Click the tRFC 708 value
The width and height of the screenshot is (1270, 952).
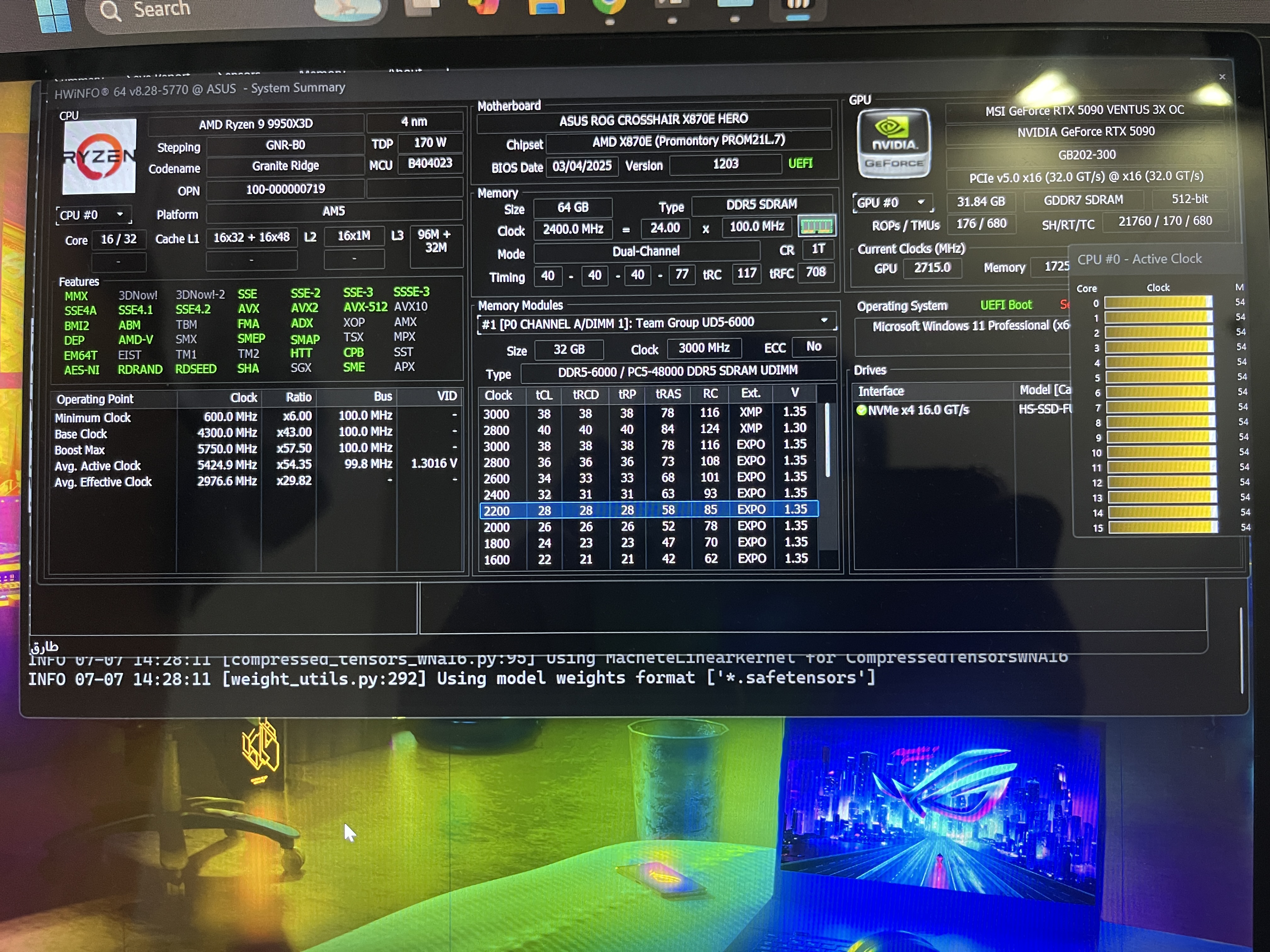pos(815,272)
